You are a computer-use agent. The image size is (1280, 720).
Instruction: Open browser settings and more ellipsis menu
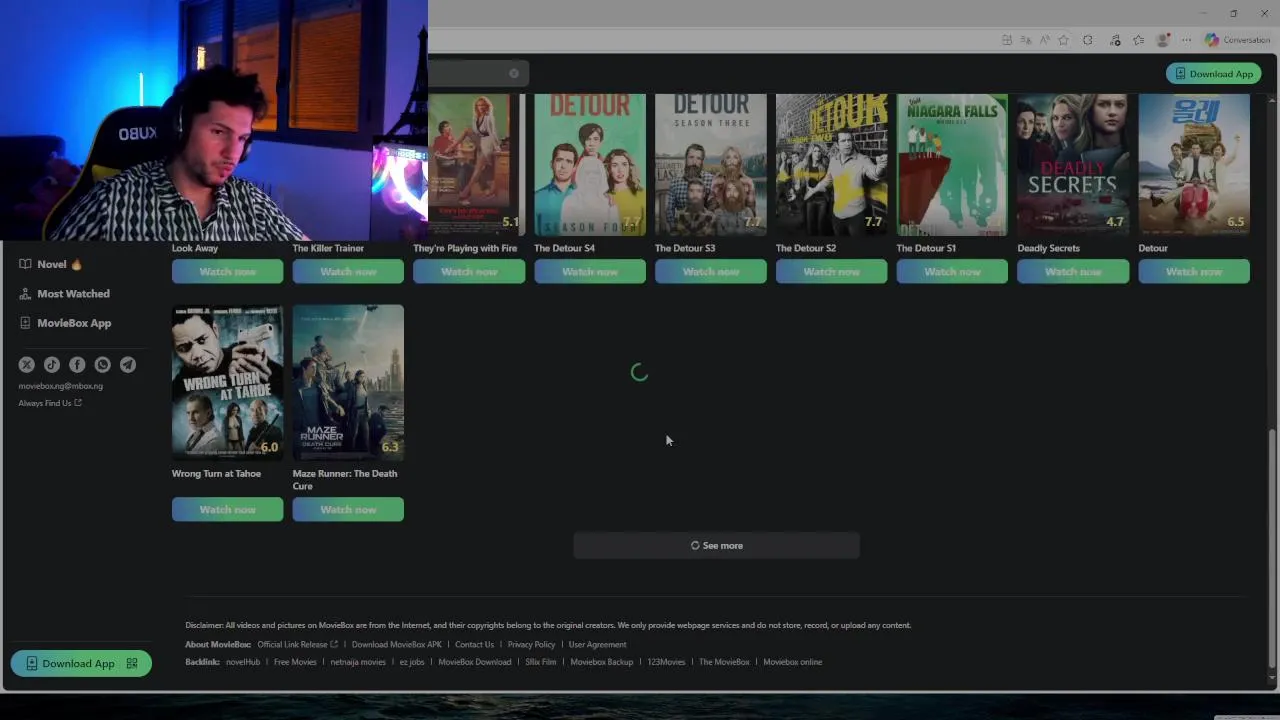pyautogui.click(x=1186, y=40)
